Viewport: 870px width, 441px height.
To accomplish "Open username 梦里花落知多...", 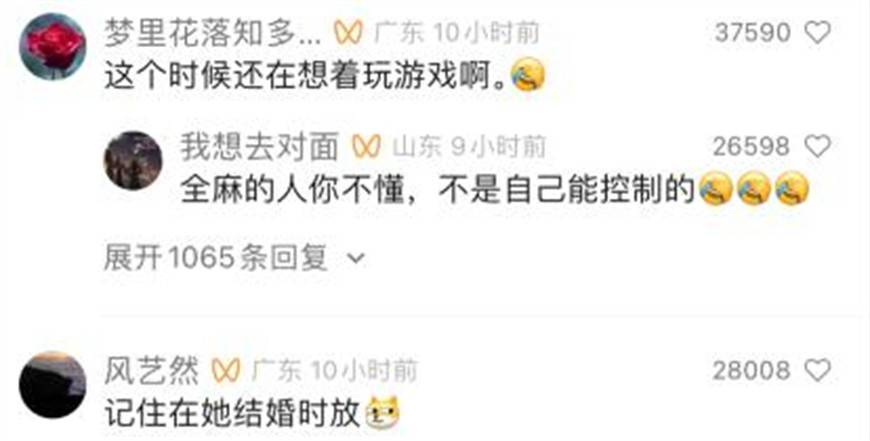I will pyautogui.click(x=213, y=33).
